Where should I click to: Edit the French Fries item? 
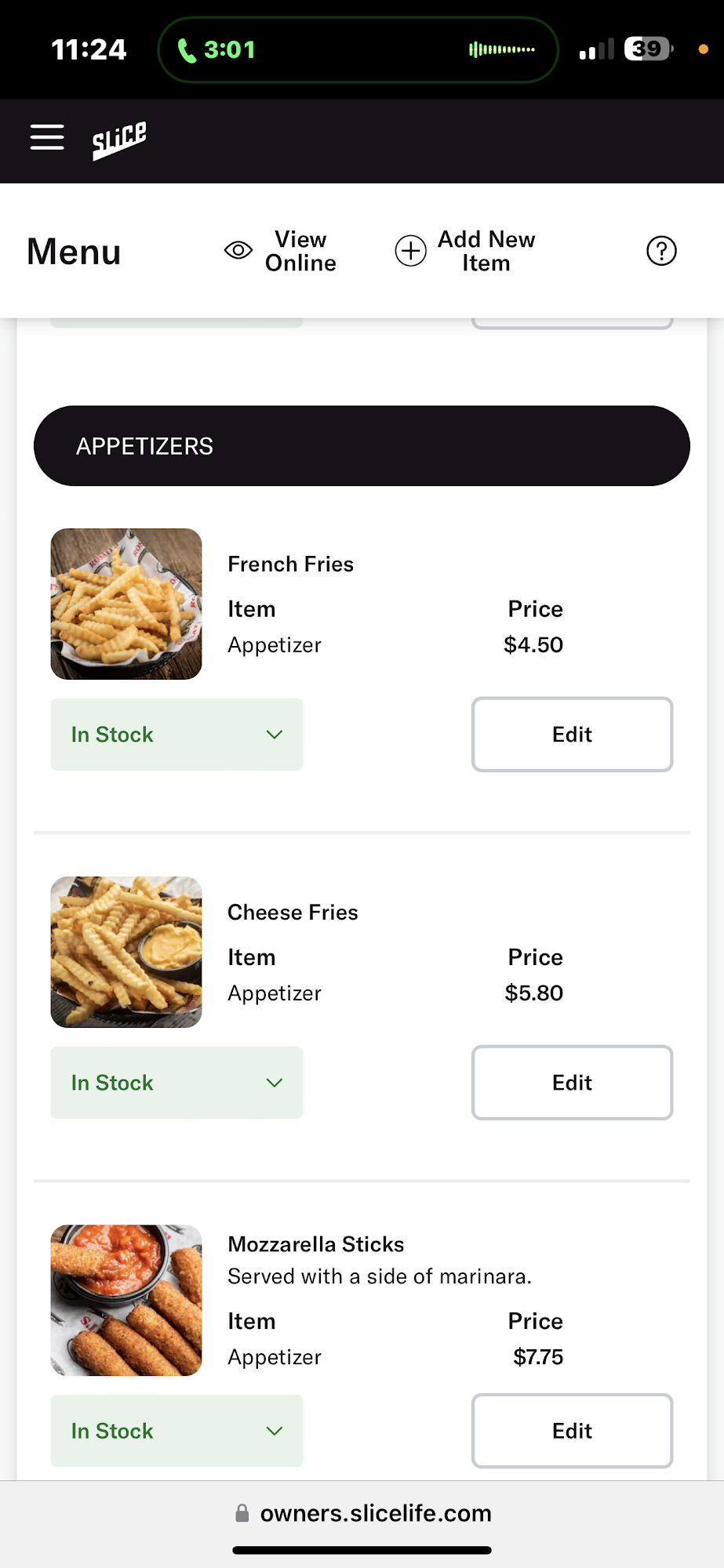pos(572,735)
